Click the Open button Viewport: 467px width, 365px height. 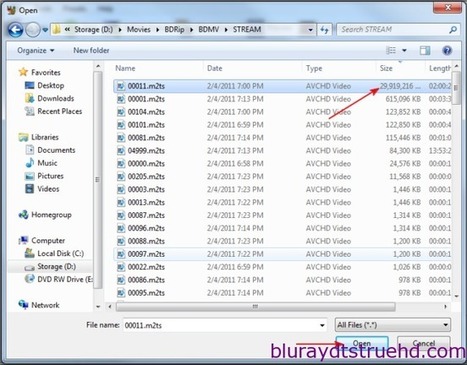[362, 343]
